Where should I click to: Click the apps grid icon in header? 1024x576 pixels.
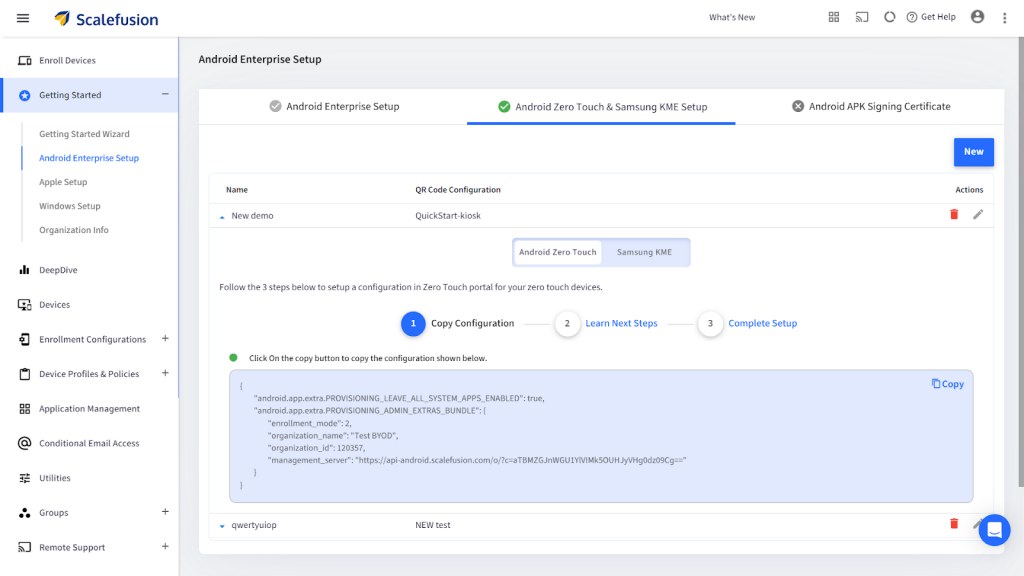[x=834, y=18]
